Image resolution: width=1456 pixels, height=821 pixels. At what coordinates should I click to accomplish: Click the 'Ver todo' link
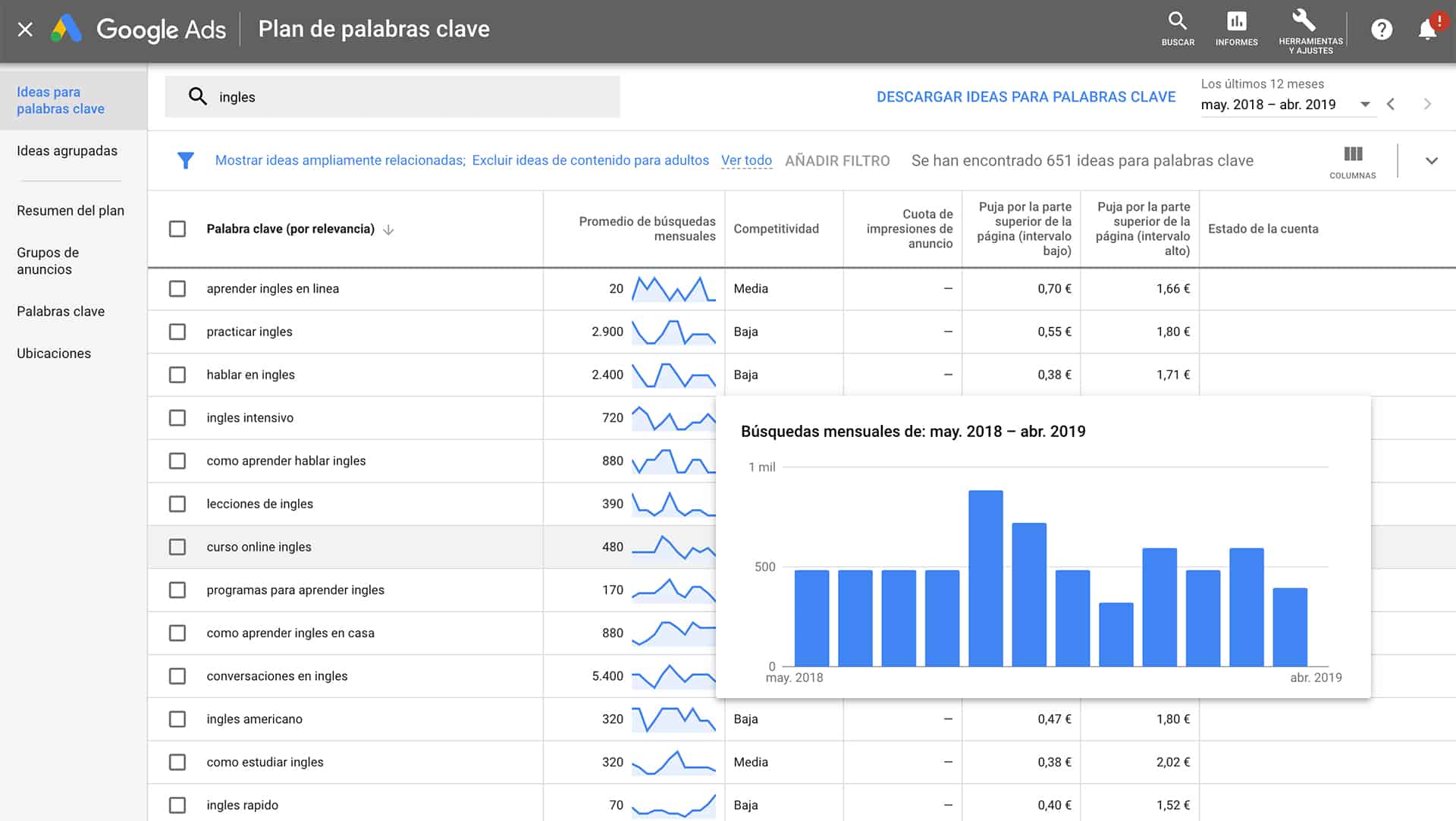[x=746, y=160]
